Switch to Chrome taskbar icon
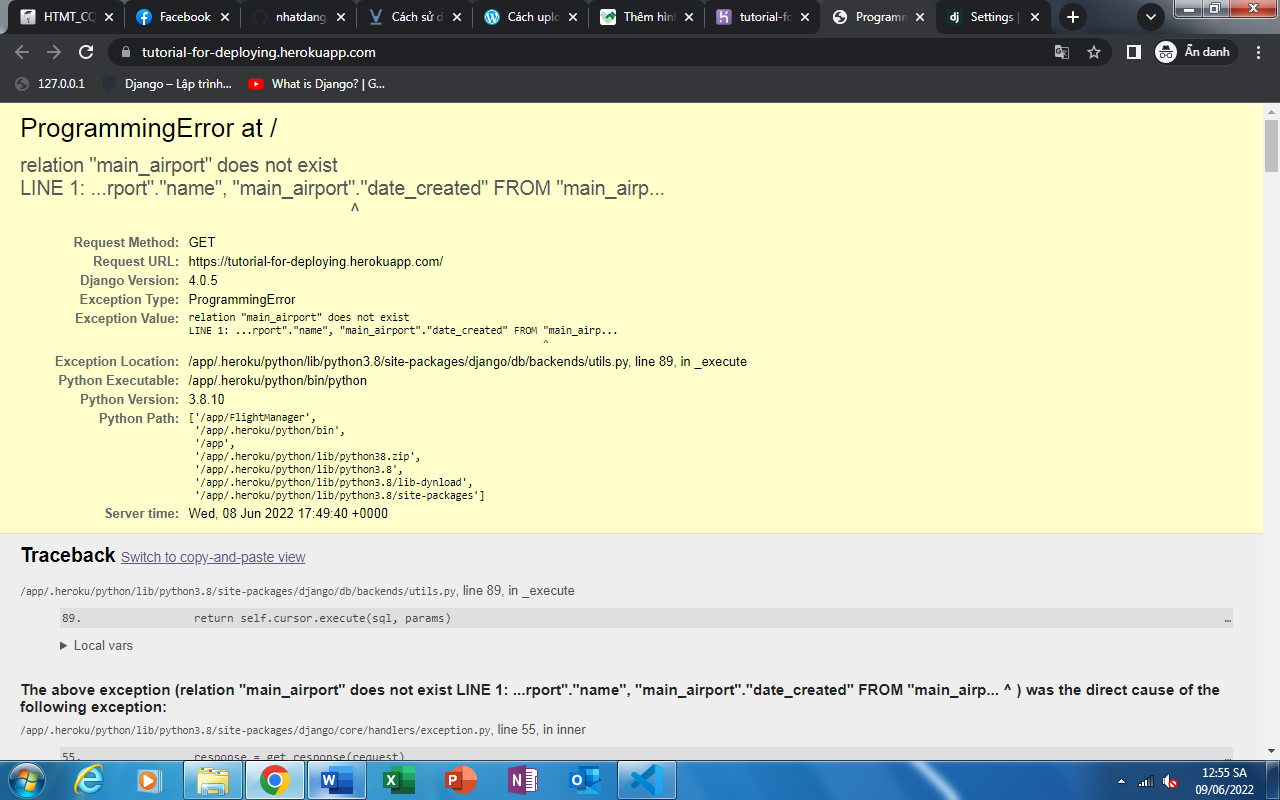Viewport: 1280px width, 800px height. pos(275,780)
